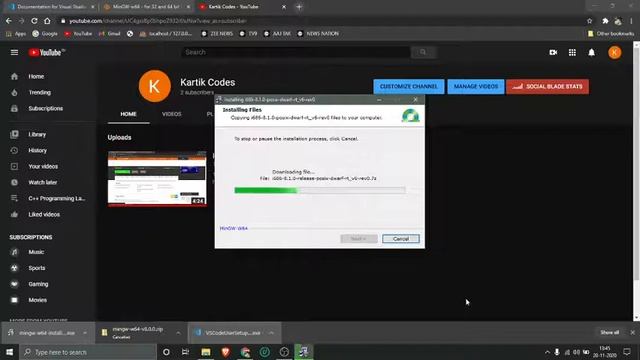Image resolution: width=640 pixels, height=360 pixels.
Task: Click the Windows taskbar search box
Action: 88,352
